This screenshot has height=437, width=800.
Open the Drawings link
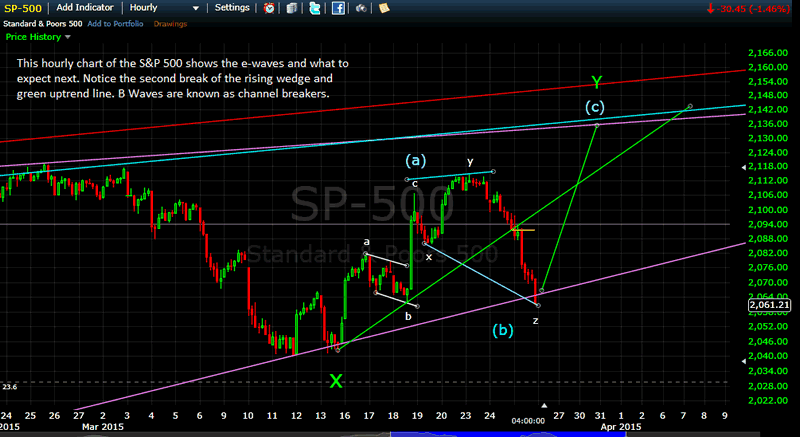[x=170, y=23]
